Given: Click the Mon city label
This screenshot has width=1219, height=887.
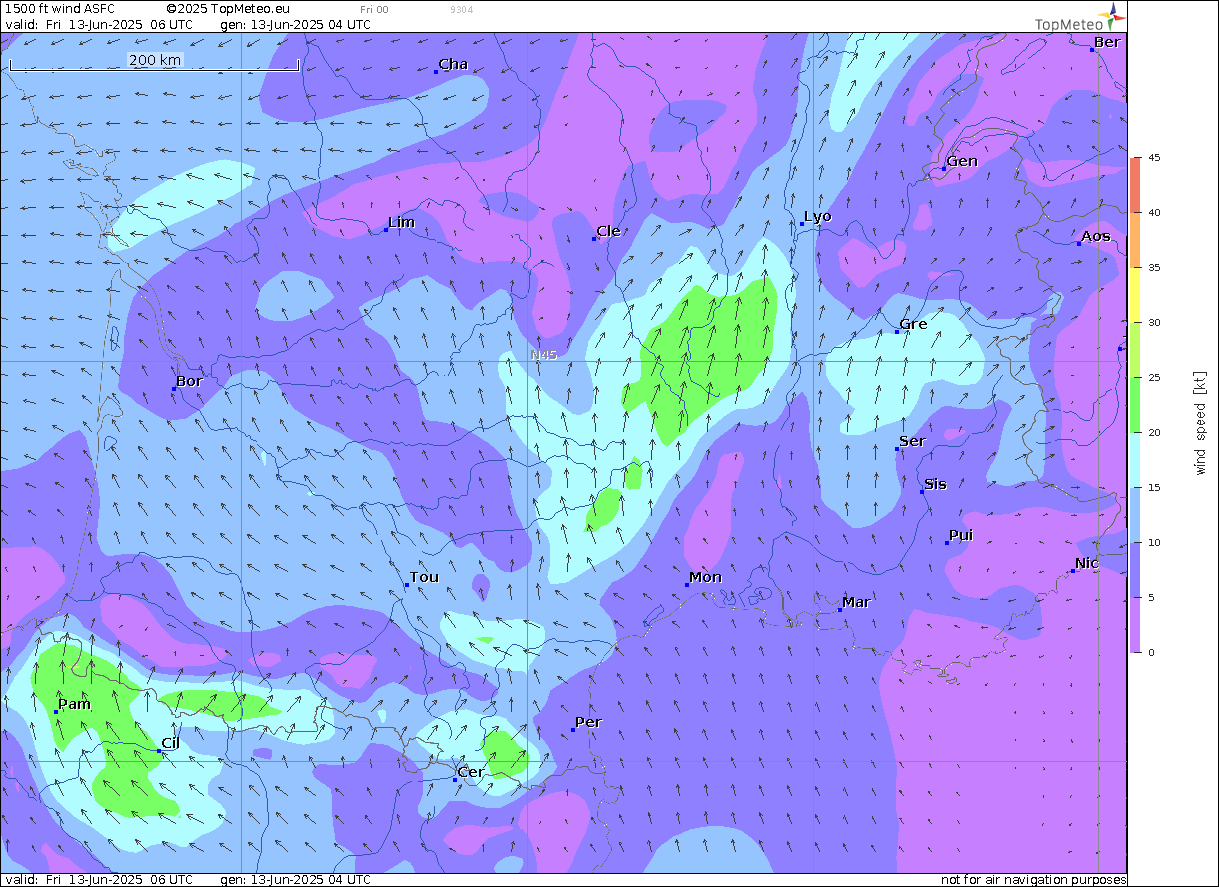Looking at the screenshot, I should (705, 577).
